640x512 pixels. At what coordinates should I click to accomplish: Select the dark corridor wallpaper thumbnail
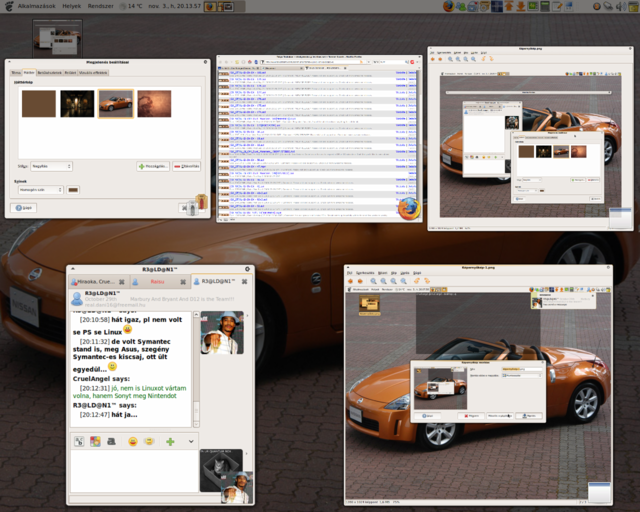pos(77,103)
